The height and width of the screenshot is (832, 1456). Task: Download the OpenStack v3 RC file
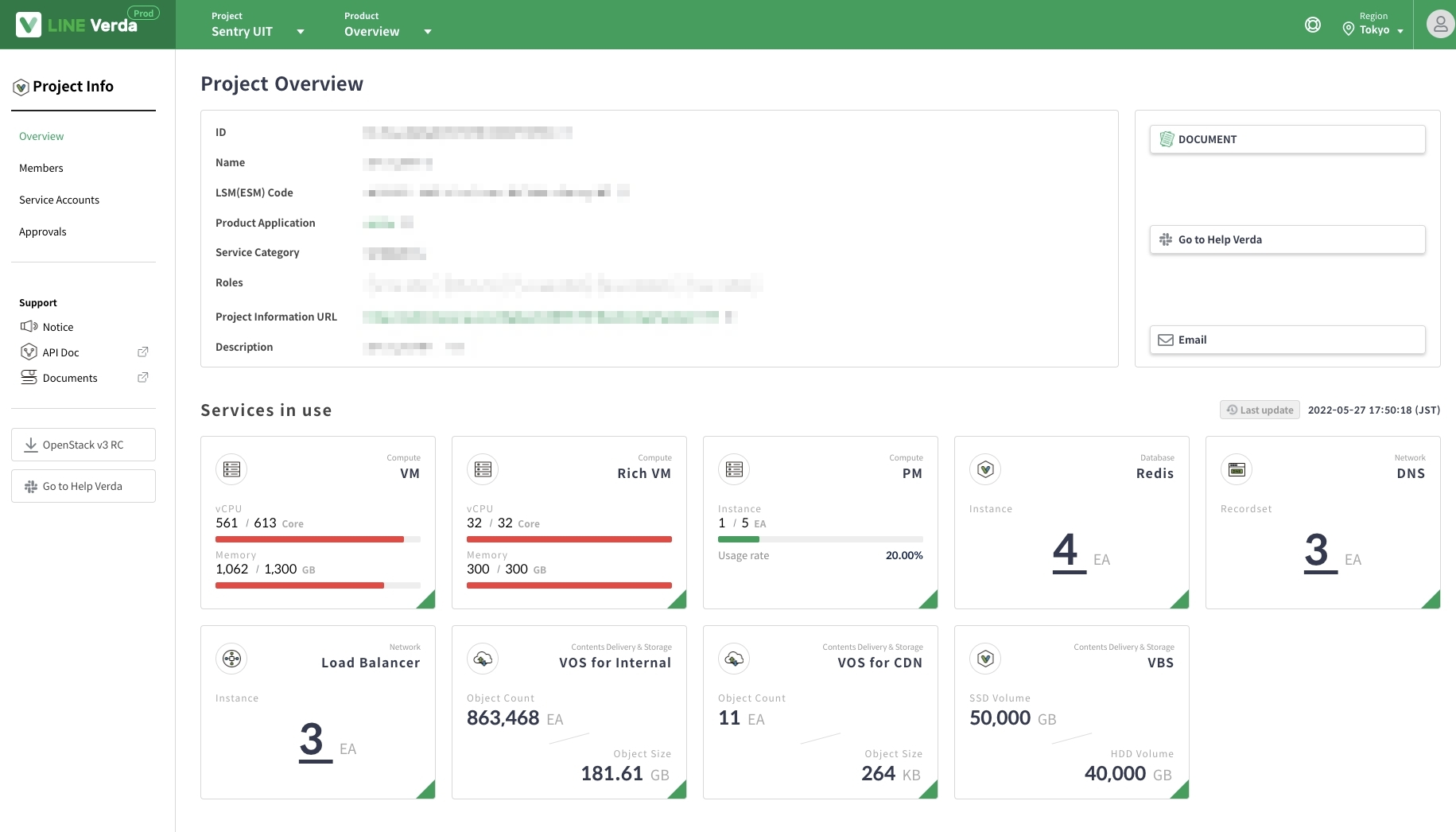(83, 445)
